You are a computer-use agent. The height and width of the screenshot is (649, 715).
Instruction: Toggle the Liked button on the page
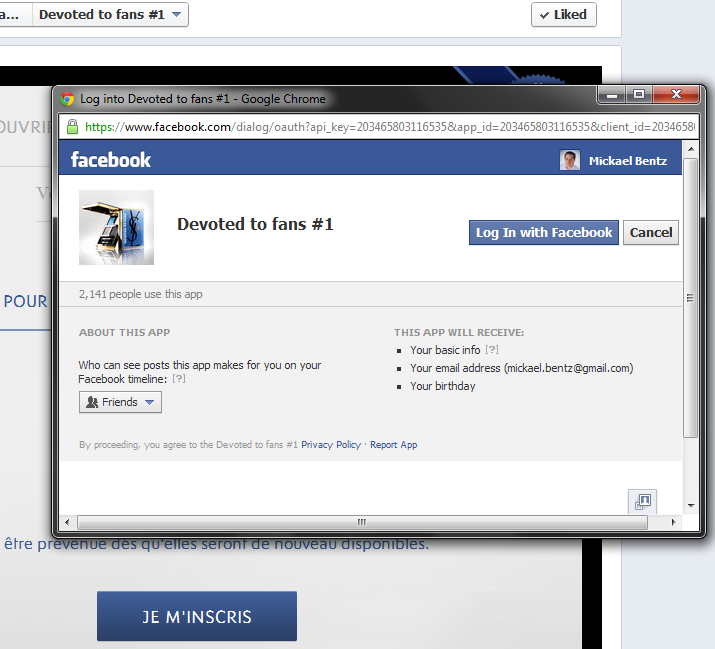pyautogui.click(x=564, y=15)
